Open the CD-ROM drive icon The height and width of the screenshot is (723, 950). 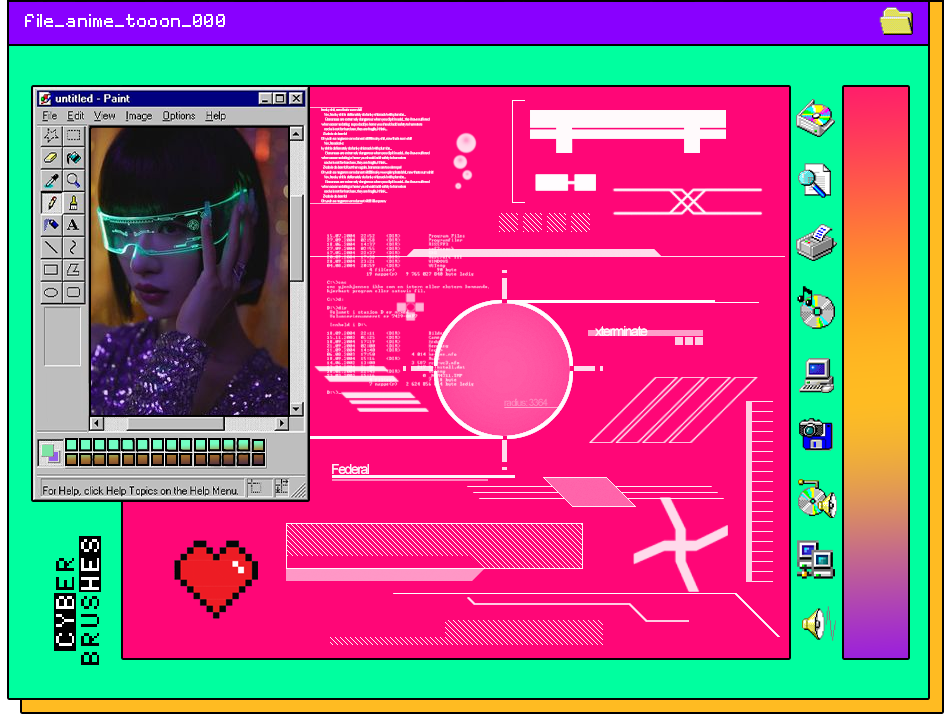815,118
